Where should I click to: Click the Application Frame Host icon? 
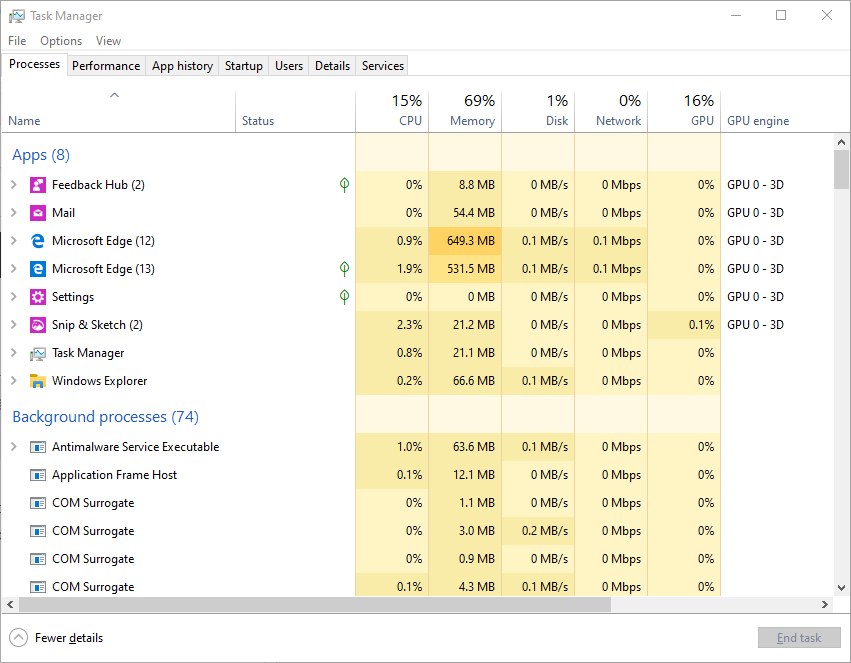coord(37,475)
